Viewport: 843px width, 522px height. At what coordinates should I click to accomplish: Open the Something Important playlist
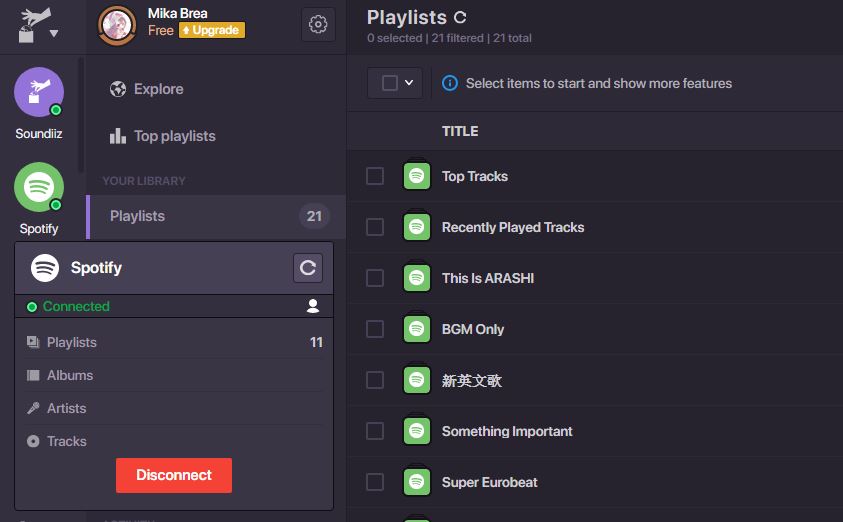pyautogui.click(x=507, y=431)
